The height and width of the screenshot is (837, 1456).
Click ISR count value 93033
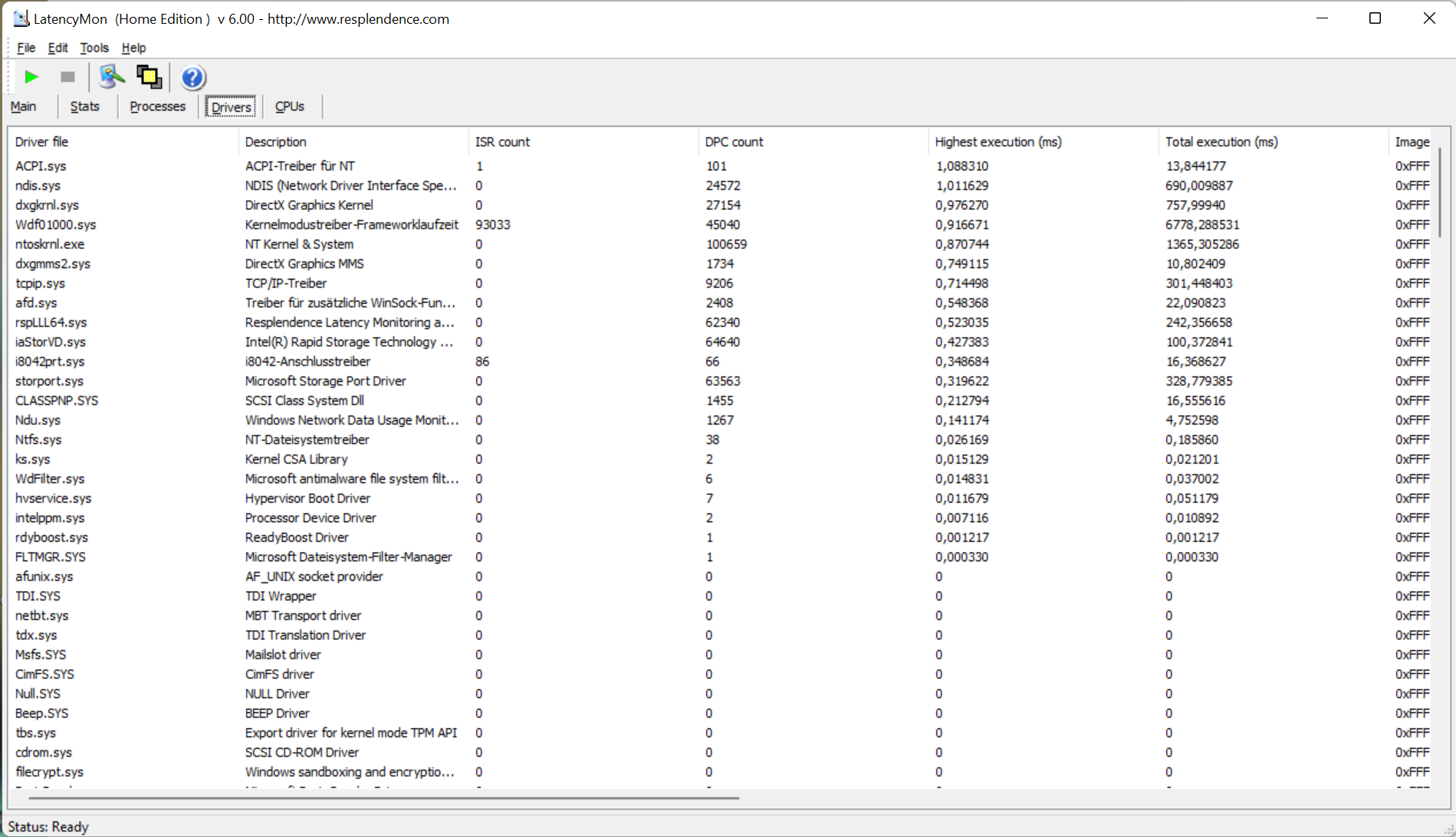(493, 225)
